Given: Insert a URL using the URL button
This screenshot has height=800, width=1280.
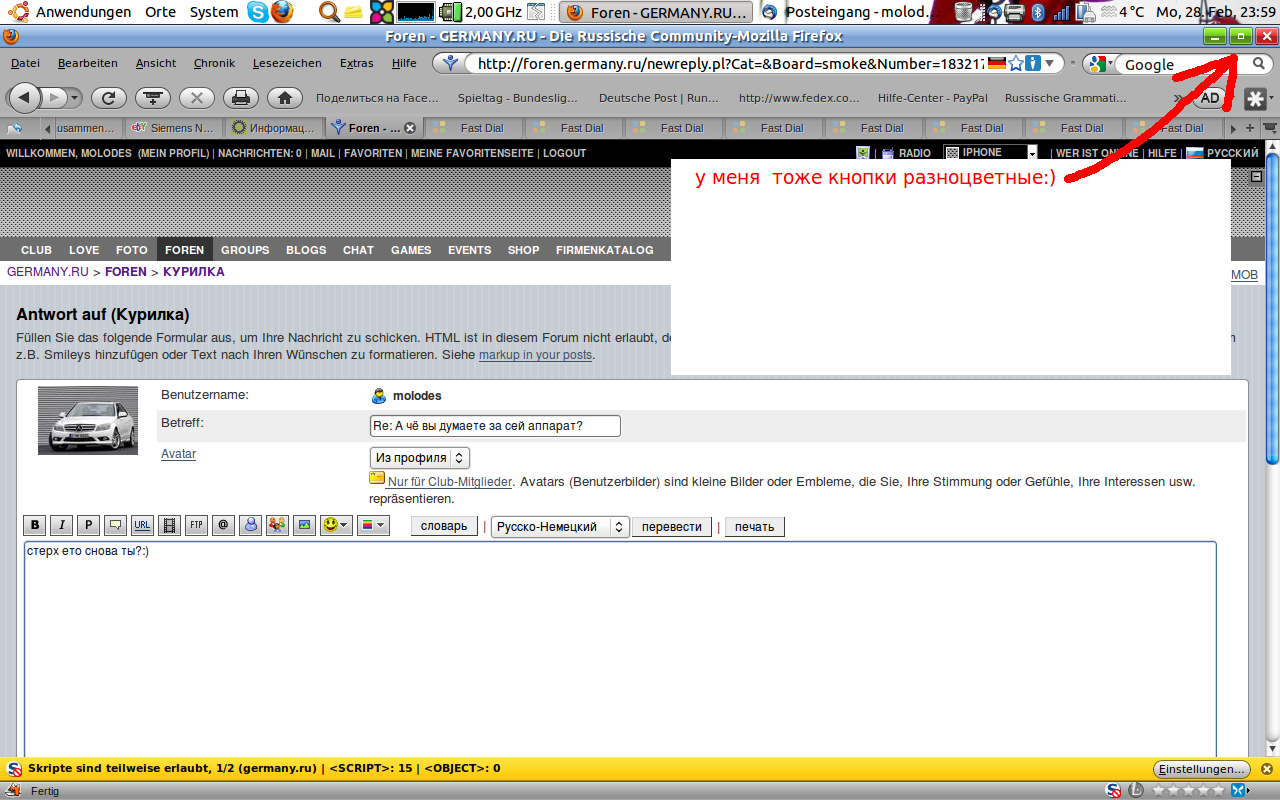Looking at the screenshot, I should click(x=143, y=525).
